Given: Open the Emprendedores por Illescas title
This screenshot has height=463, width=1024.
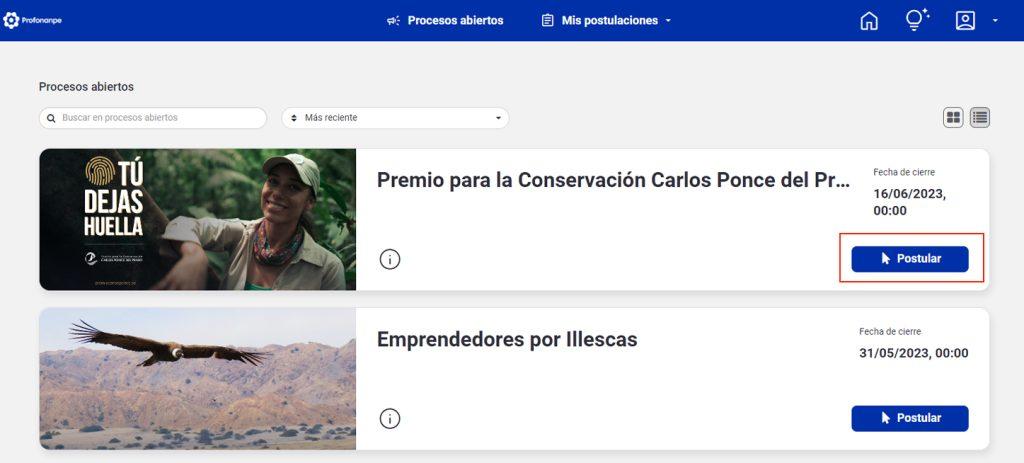Looking at the screenshot, I should coord(506,340).
